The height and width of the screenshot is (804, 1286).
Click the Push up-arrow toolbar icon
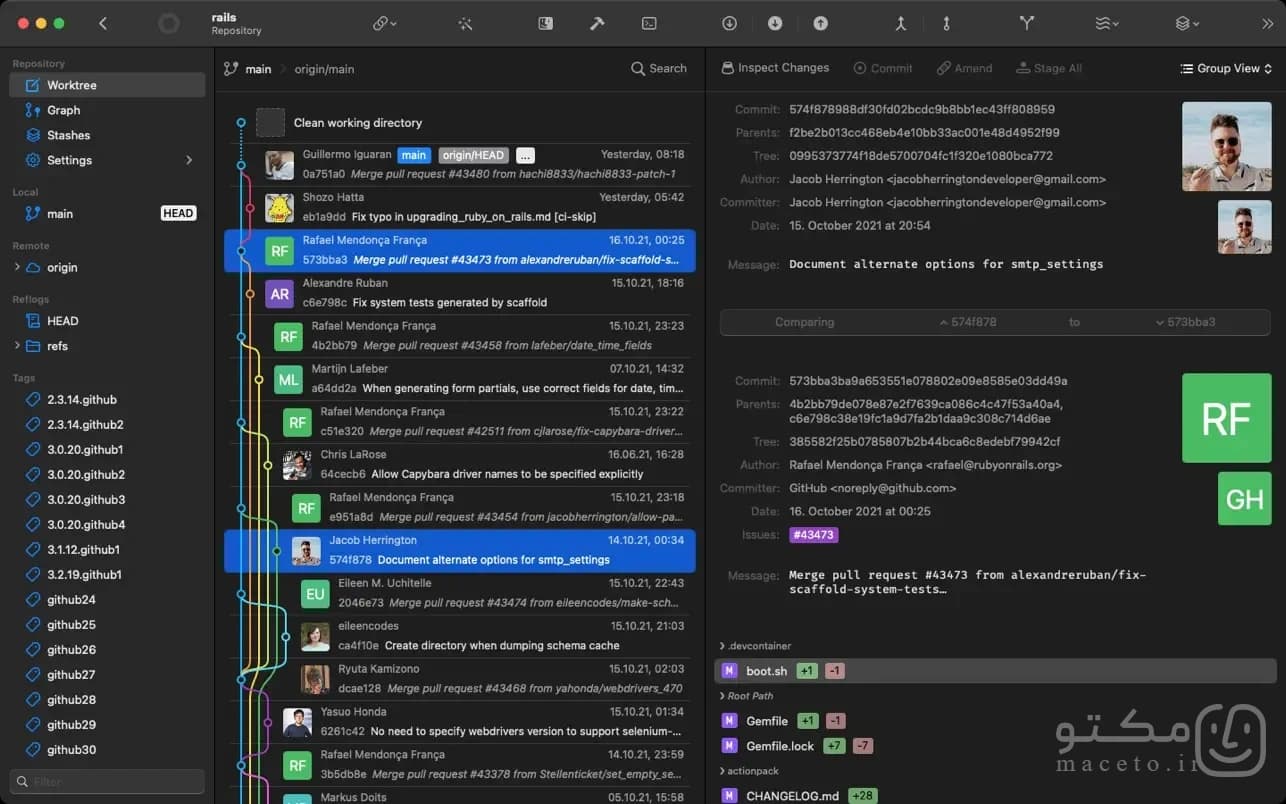[820, 23]
